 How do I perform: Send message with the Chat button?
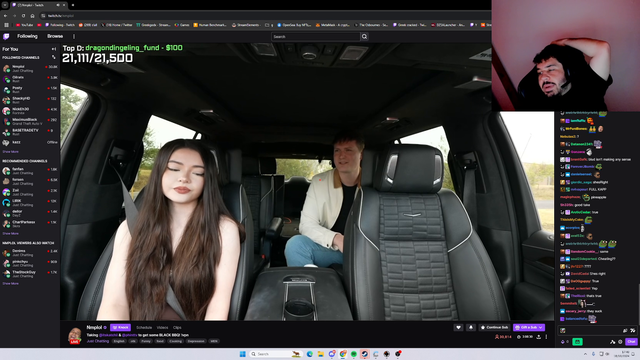click(x=631, y=342)
